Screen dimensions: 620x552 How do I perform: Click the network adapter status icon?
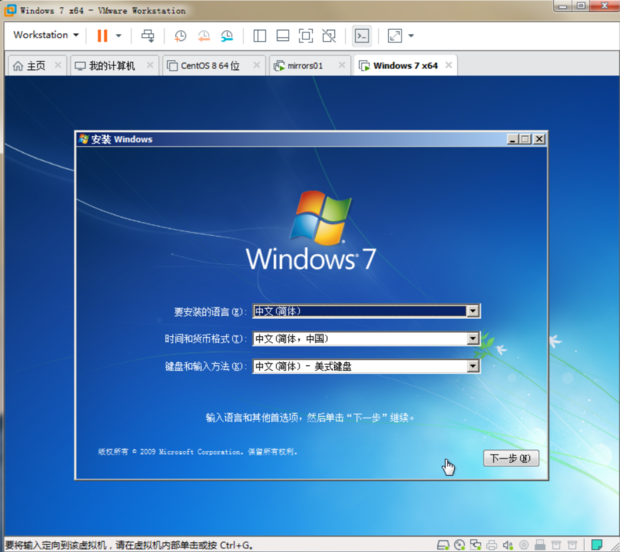point(475,545)
